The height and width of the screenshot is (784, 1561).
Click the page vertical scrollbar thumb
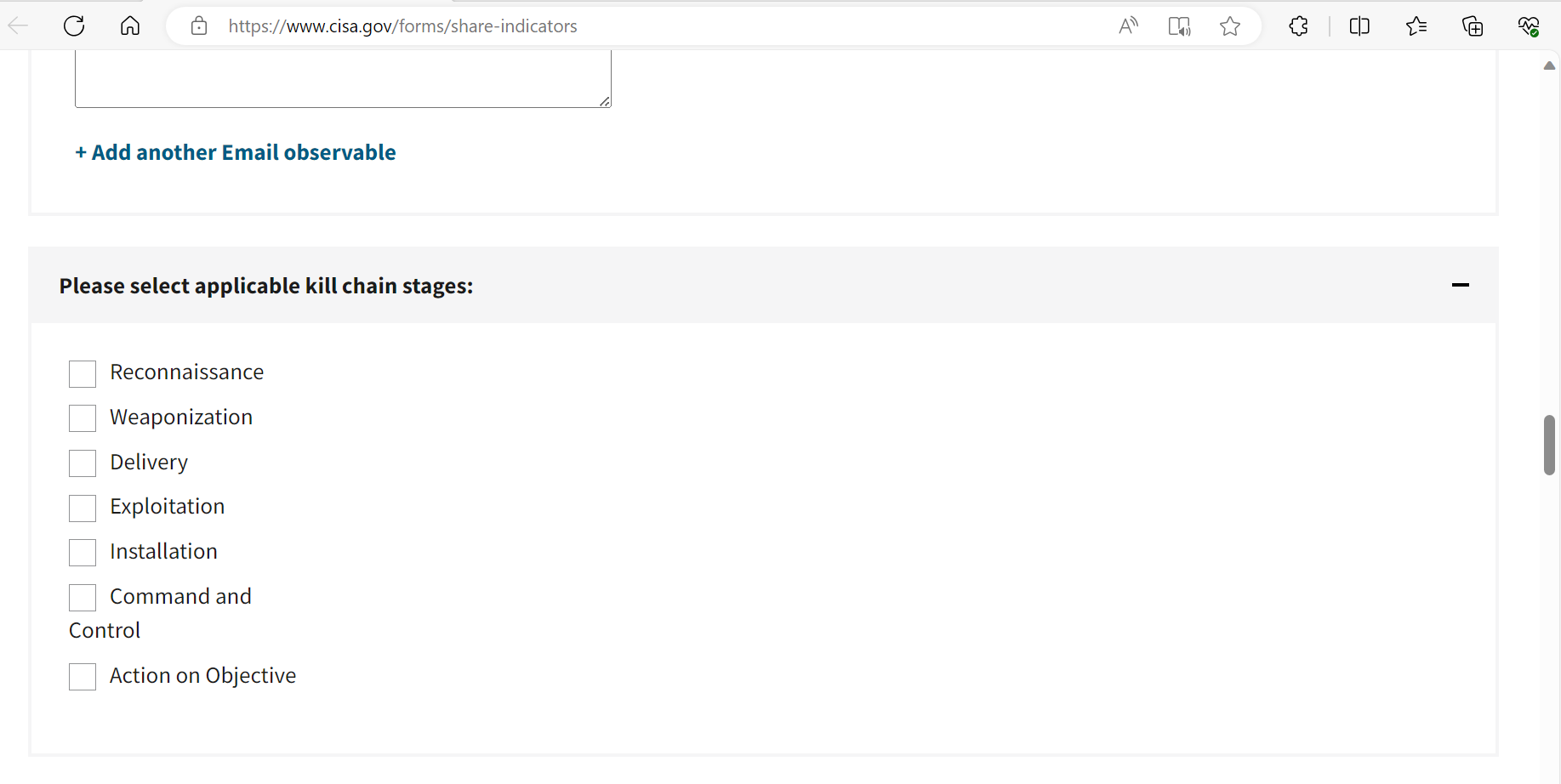coord(1549,445)
